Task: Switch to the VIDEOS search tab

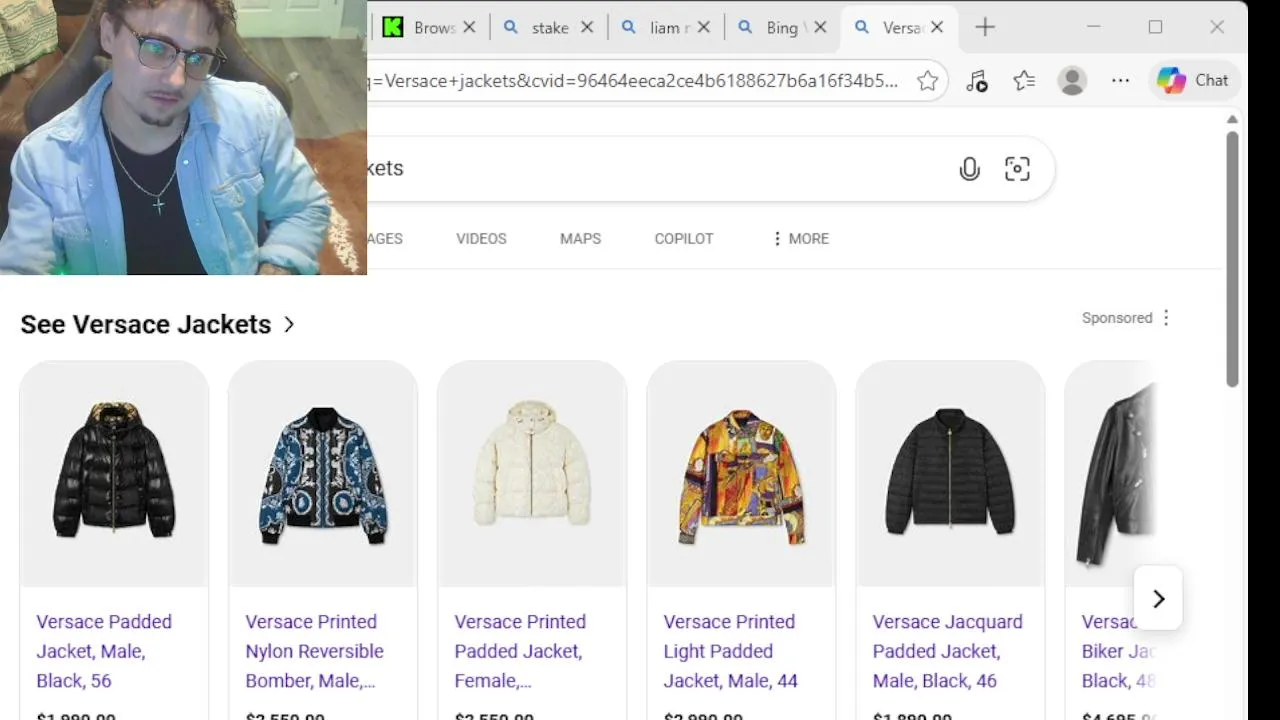Action: pyautogui.click(x=481, y=239)
